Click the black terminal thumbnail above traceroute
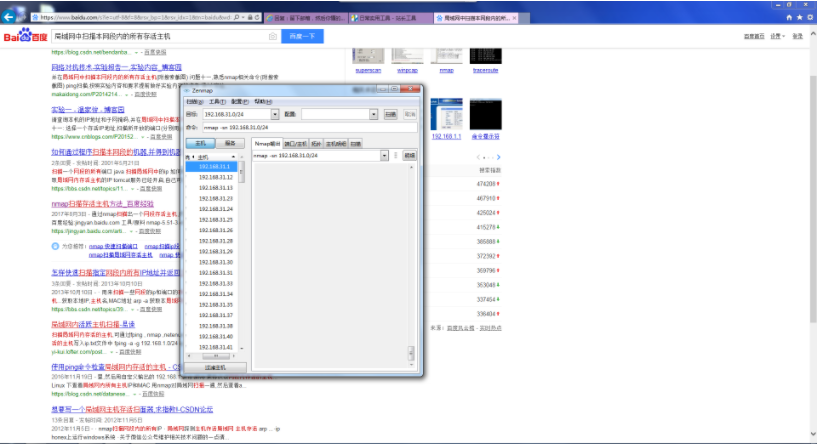The image size is (819, 444). coord(486,56)
